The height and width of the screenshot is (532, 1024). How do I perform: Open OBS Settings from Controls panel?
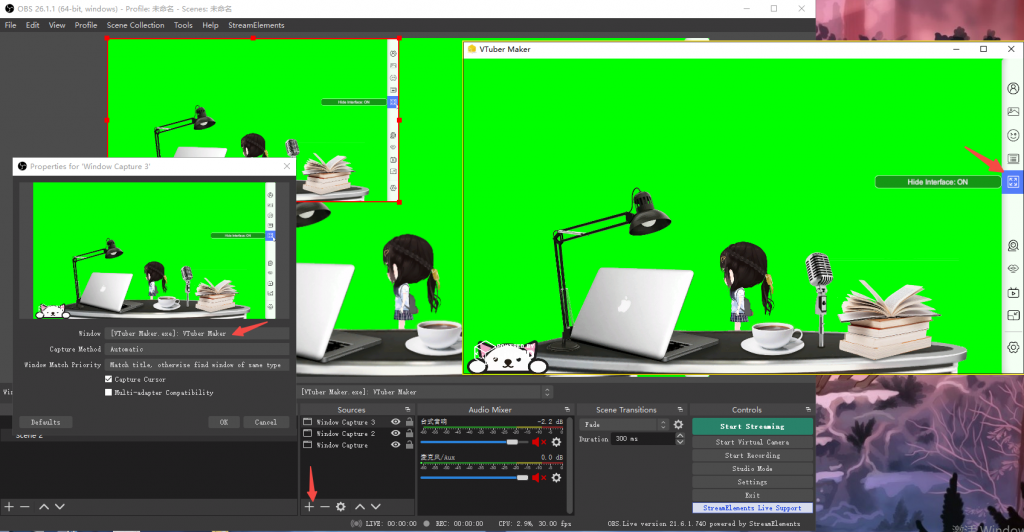point(752,482)
